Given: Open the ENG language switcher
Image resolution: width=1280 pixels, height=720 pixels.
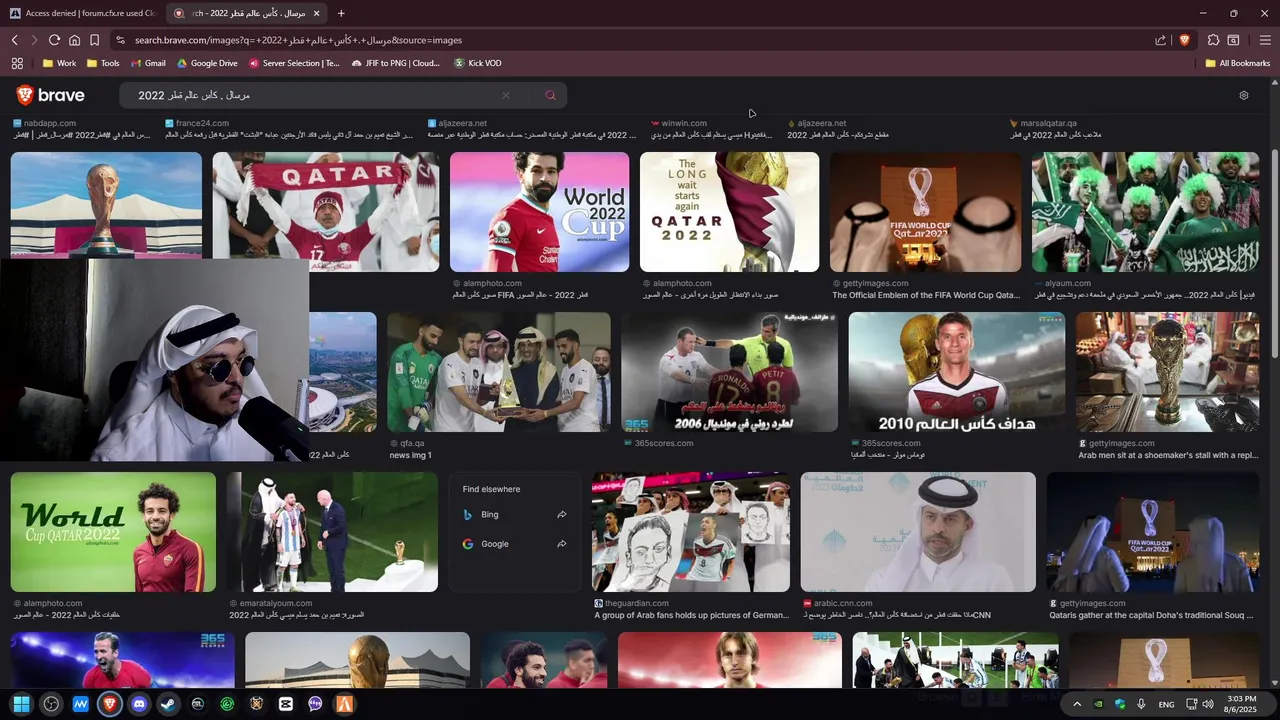Looking at the screenshot, I should 1166,704.
